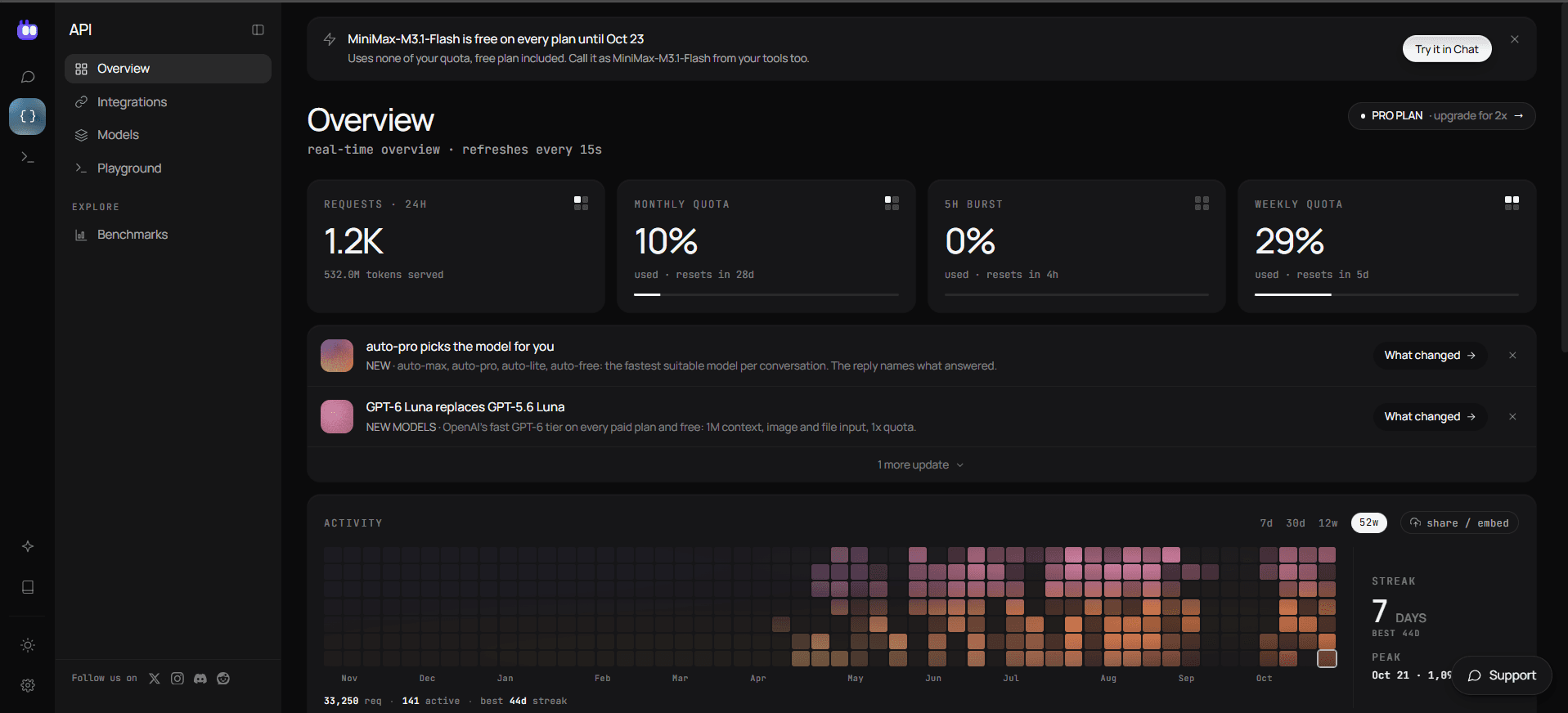
Task: Click the sparkle icon in the left rail
Action: (28, 546)
